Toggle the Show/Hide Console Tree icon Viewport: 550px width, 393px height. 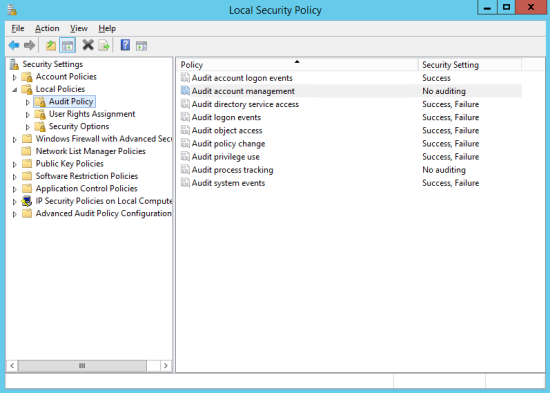(67, 45)
